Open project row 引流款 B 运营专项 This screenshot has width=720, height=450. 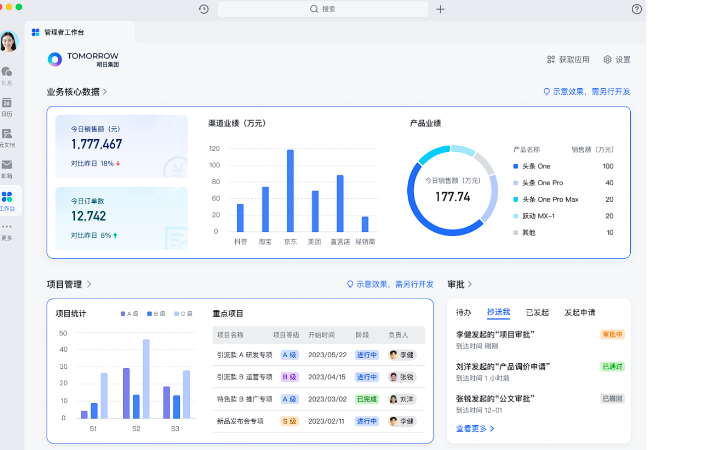319,377
